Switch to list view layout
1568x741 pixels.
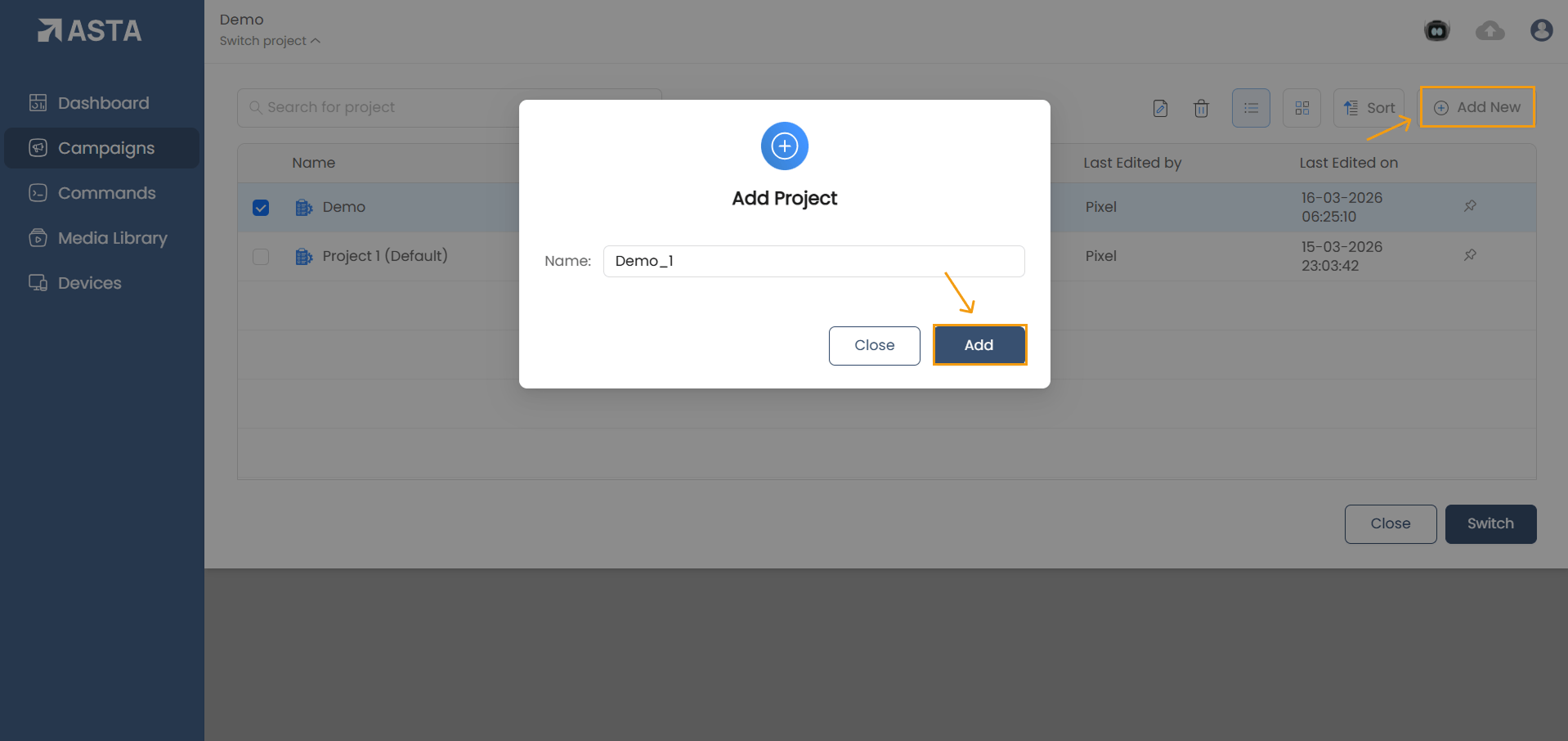[1251, 108]
